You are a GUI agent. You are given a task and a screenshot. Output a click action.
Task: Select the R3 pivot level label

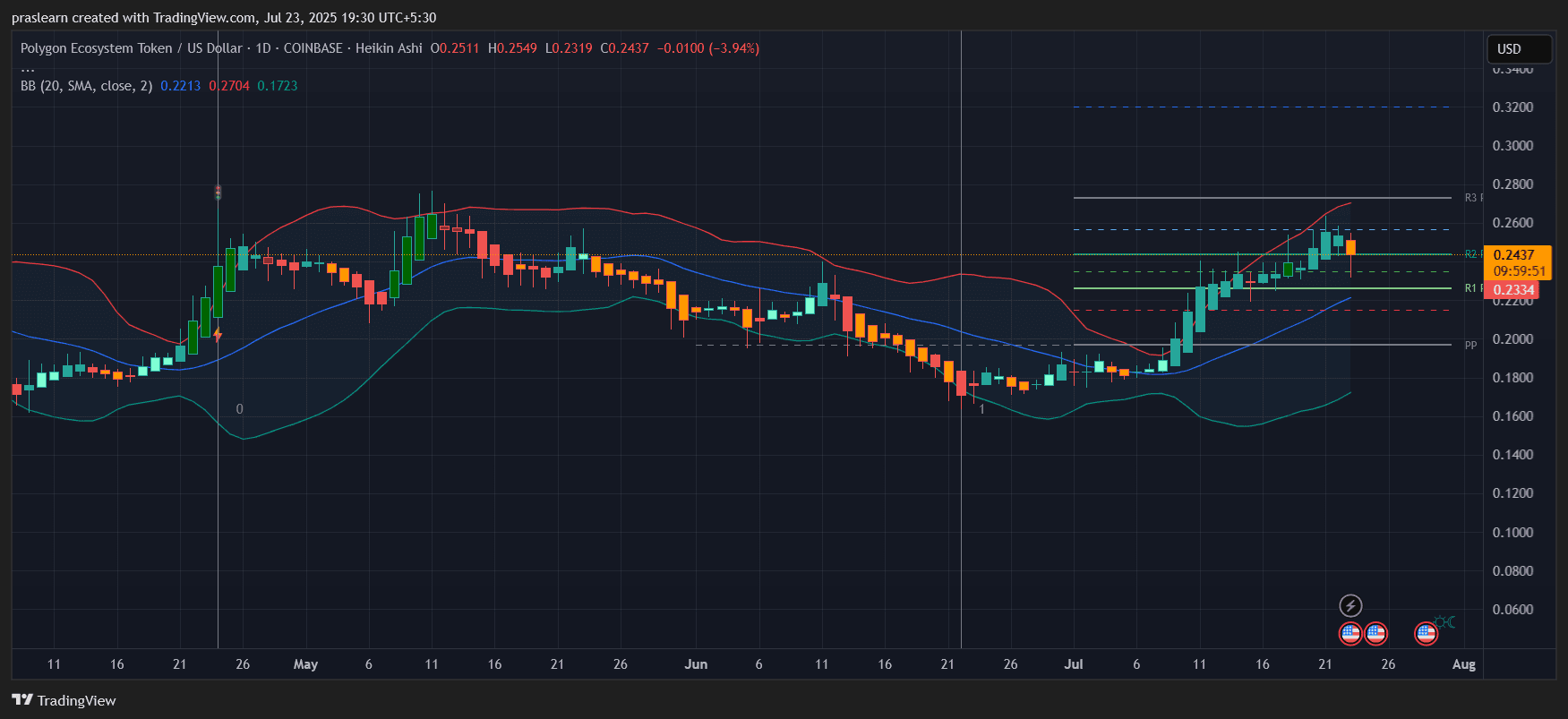coord(1471,198)
